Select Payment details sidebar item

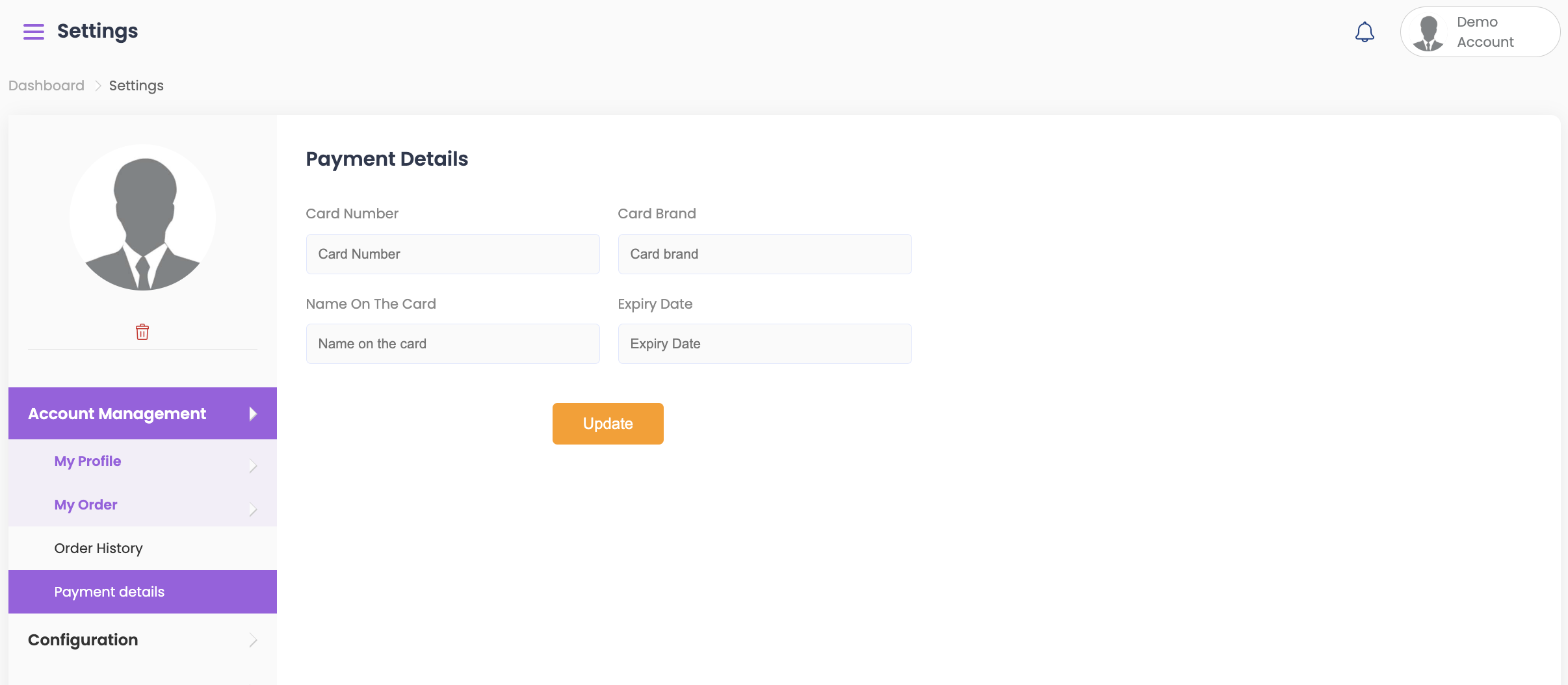pyautogui.click(x=109, y=592)
